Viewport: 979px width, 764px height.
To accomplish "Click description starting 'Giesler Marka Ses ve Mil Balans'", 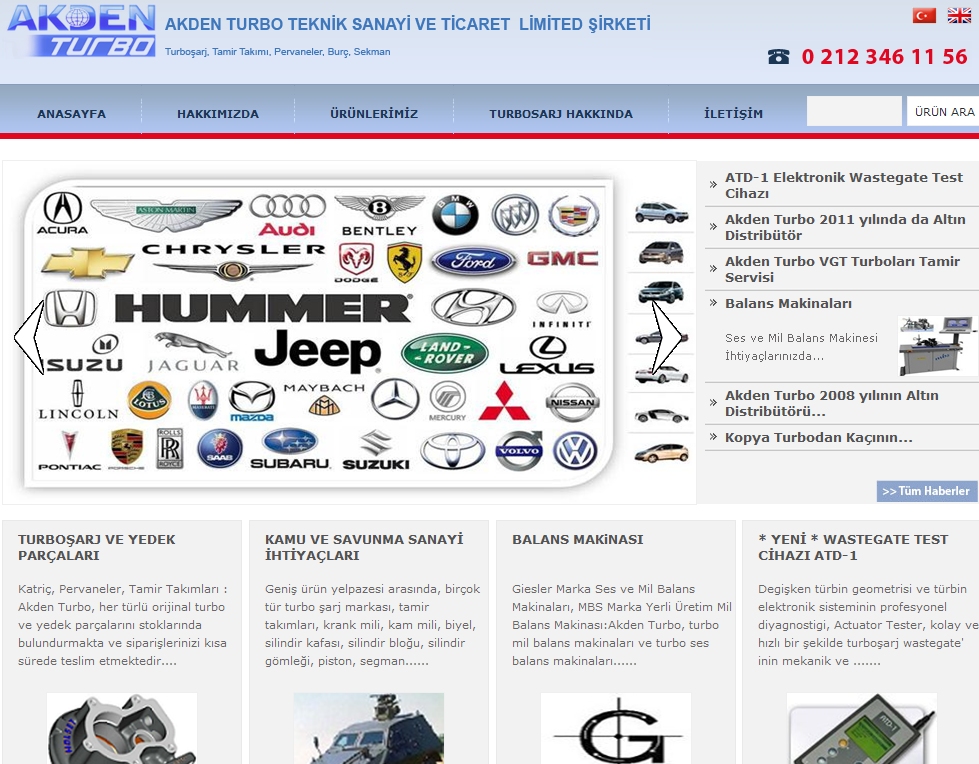I will tap(622, 625).
